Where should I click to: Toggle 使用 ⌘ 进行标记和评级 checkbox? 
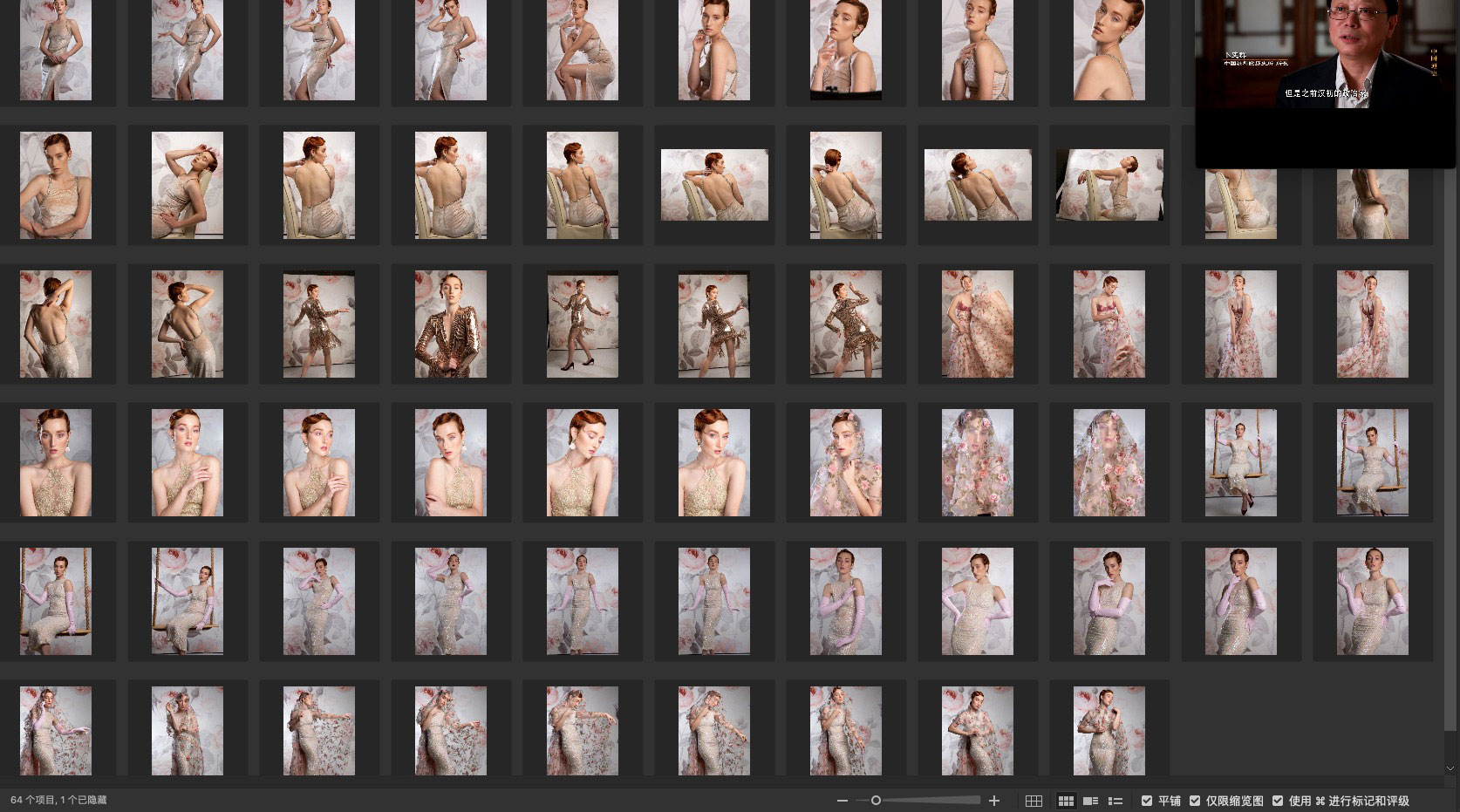(x=1278, y=801)
